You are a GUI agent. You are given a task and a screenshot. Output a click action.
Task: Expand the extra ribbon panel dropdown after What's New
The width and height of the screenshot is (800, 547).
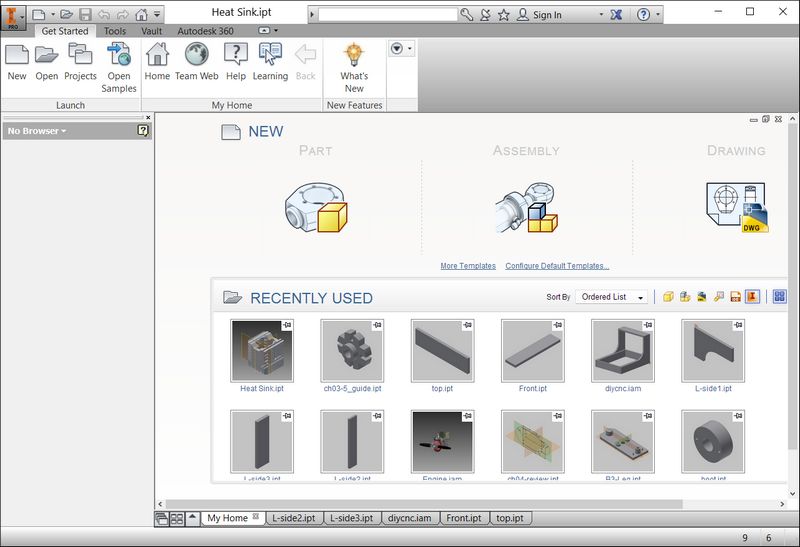click(401, 49)
